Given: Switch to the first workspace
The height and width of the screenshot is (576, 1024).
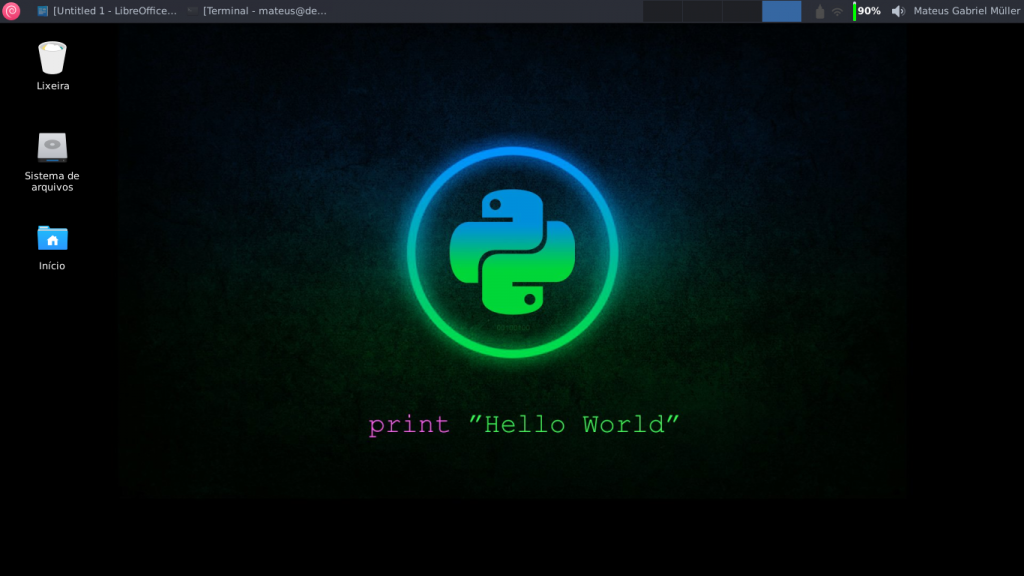Looking at the screenshot, I should 662,11.
